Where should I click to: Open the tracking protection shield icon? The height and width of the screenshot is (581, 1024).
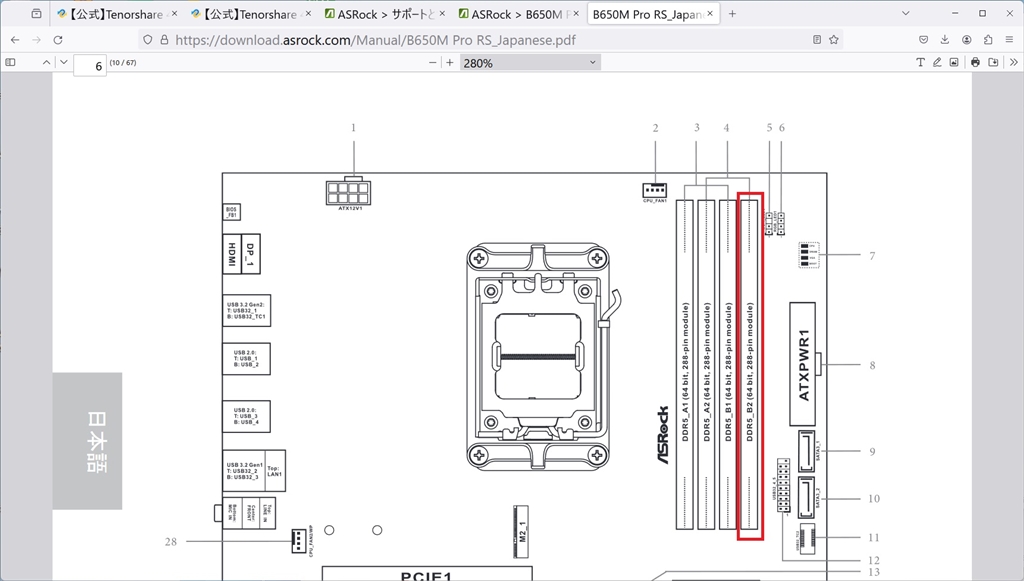pyautogui.click(x=148, y=40)
